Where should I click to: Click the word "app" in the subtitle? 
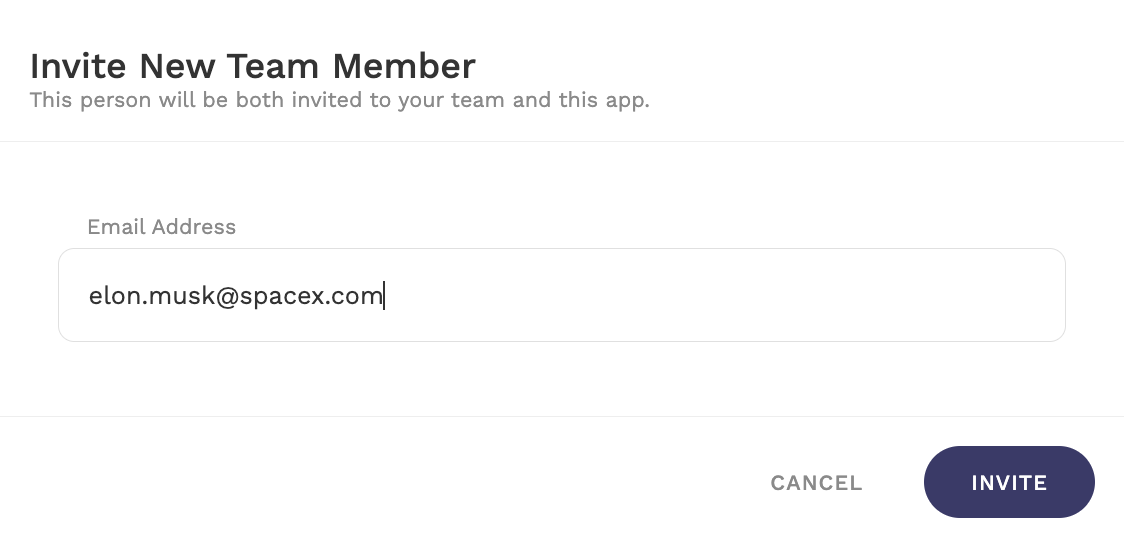(x=626, y=101)
